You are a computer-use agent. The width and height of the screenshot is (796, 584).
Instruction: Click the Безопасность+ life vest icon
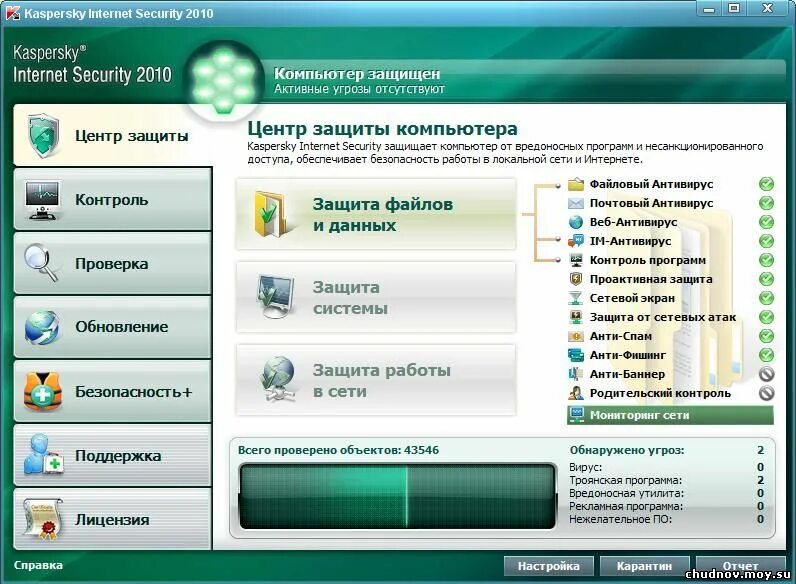pyautogui.click(x=43, y=392)
